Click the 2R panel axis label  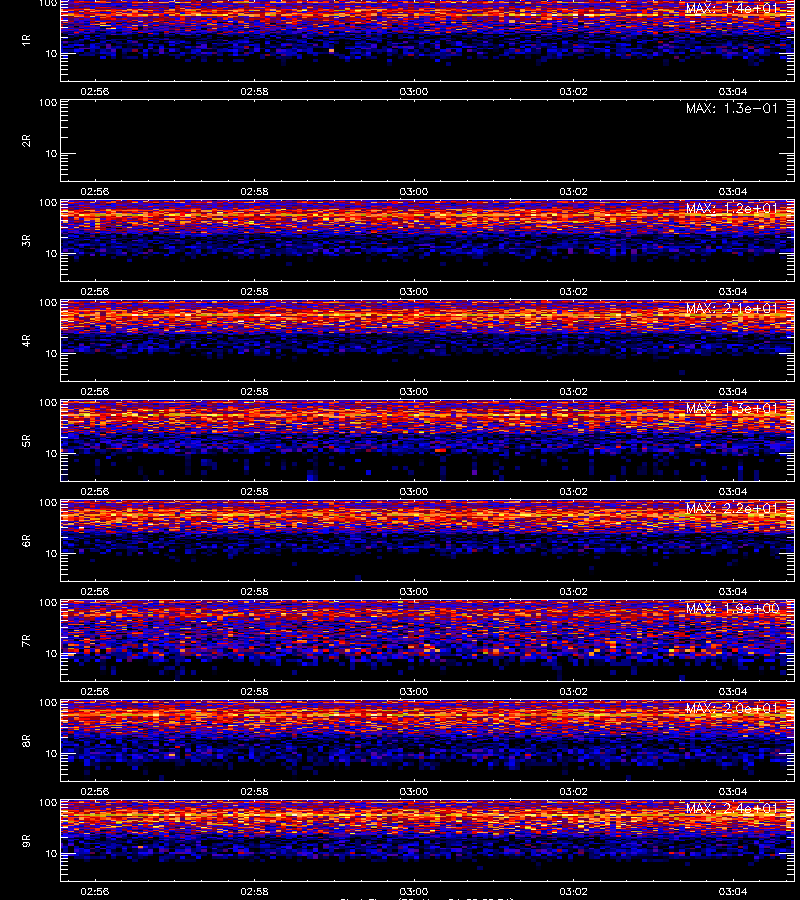26,141
